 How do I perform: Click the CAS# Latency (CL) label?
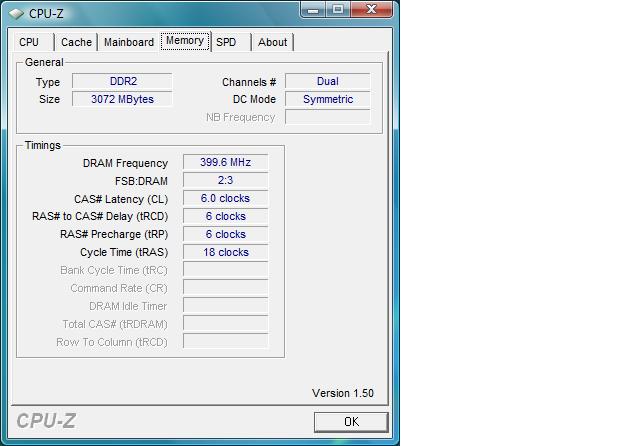(x=121, y=199)
